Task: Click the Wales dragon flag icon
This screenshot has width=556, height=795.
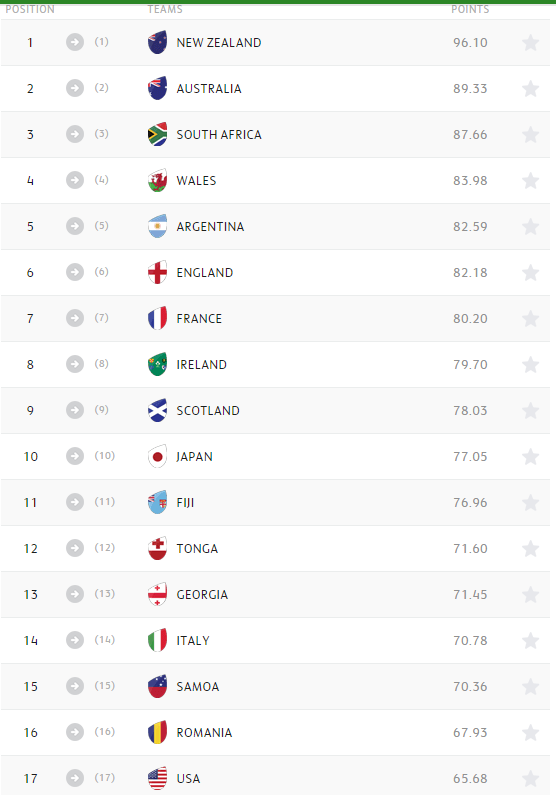Action: click(x=157, y=180)
